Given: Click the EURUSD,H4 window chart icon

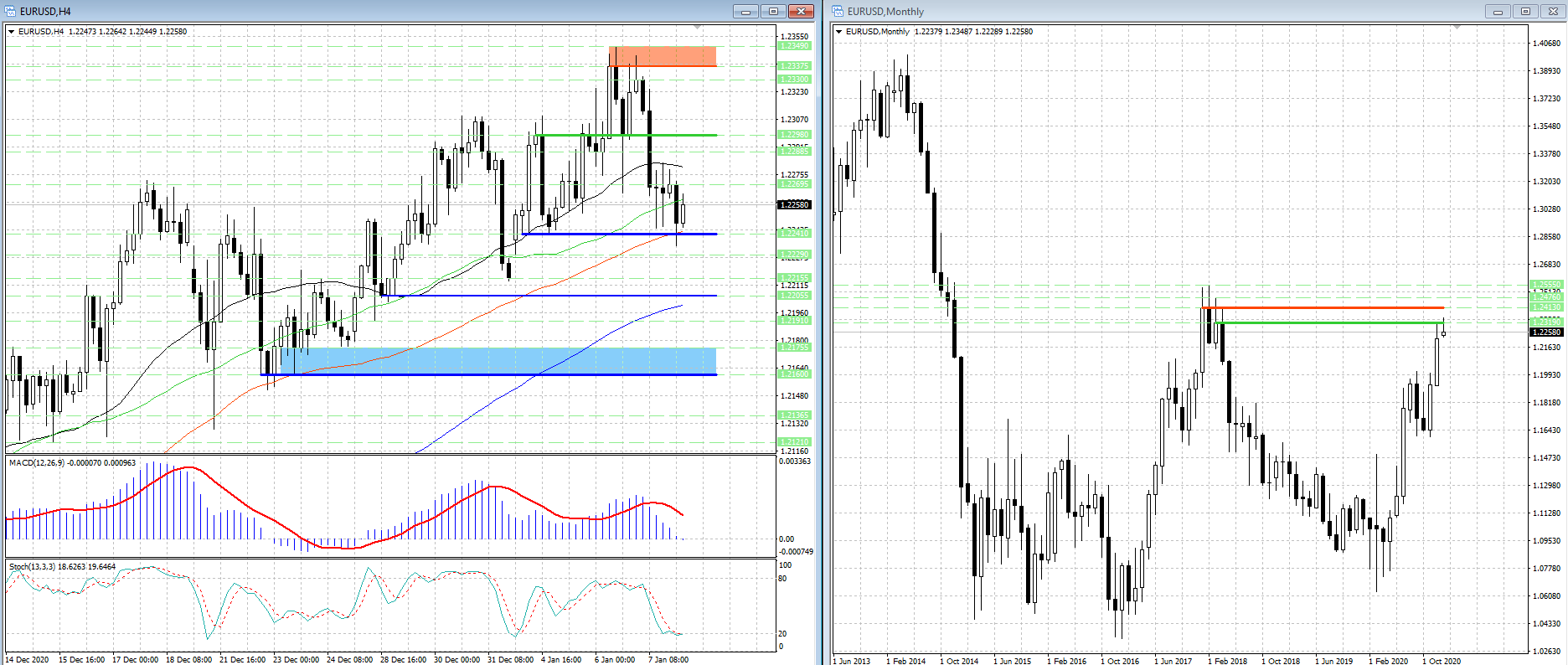Looking at the screenshot, I should (10, 11).
